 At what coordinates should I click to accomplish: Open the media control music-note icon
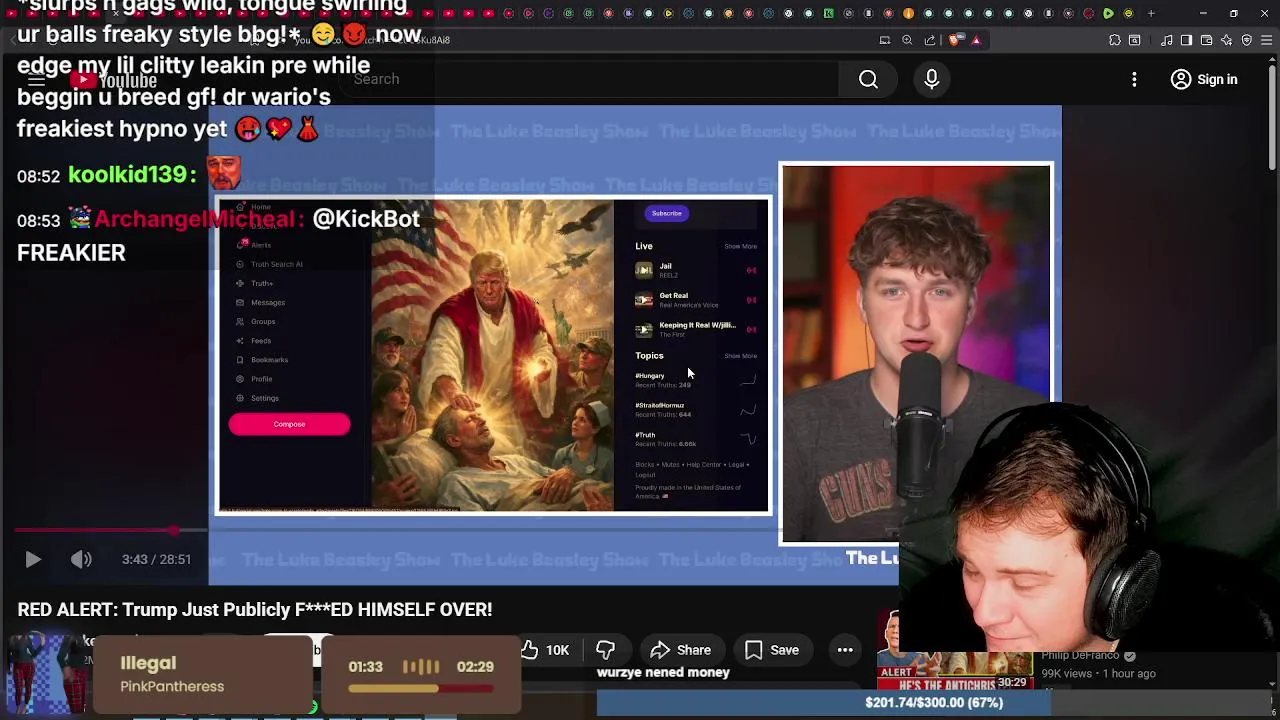tap(1166, 40)
